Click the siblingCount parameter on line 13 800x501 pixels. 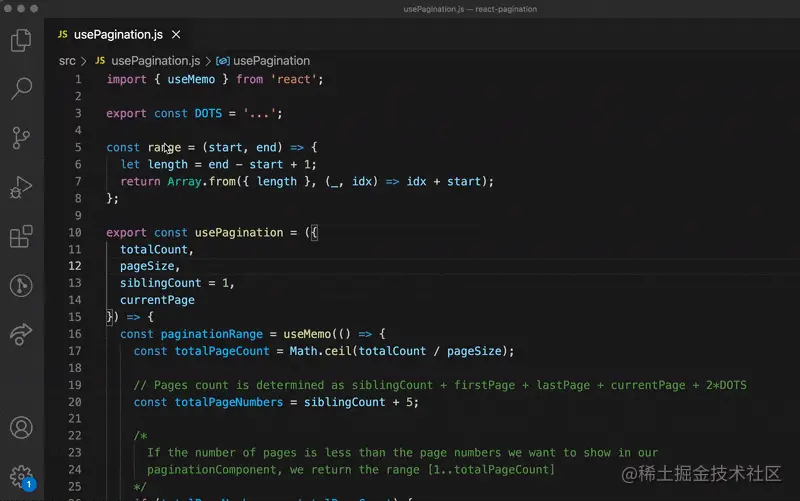point(161,283)
